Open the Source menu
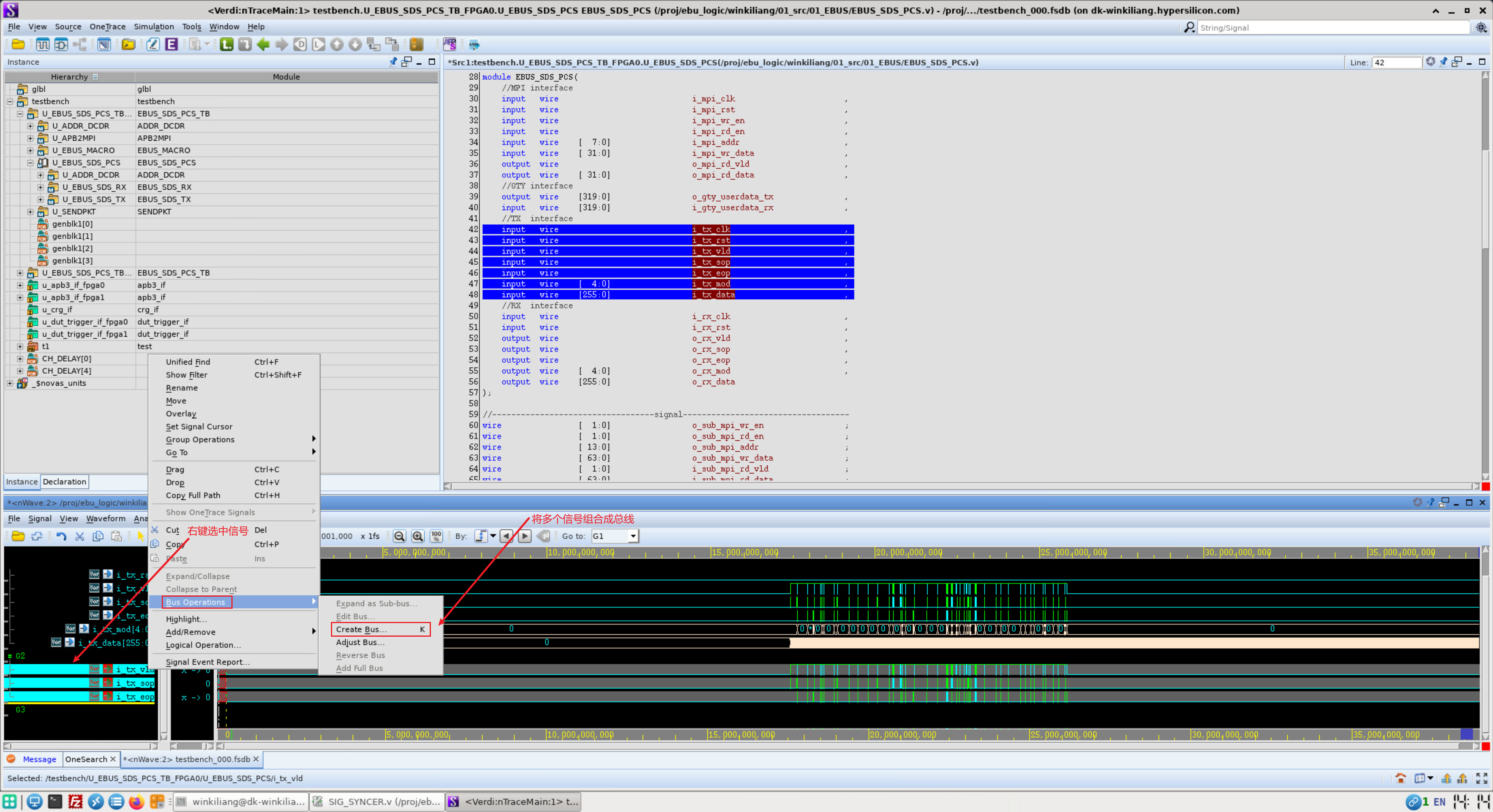This screenshot has height=812, width=1493. coord(68,27)
